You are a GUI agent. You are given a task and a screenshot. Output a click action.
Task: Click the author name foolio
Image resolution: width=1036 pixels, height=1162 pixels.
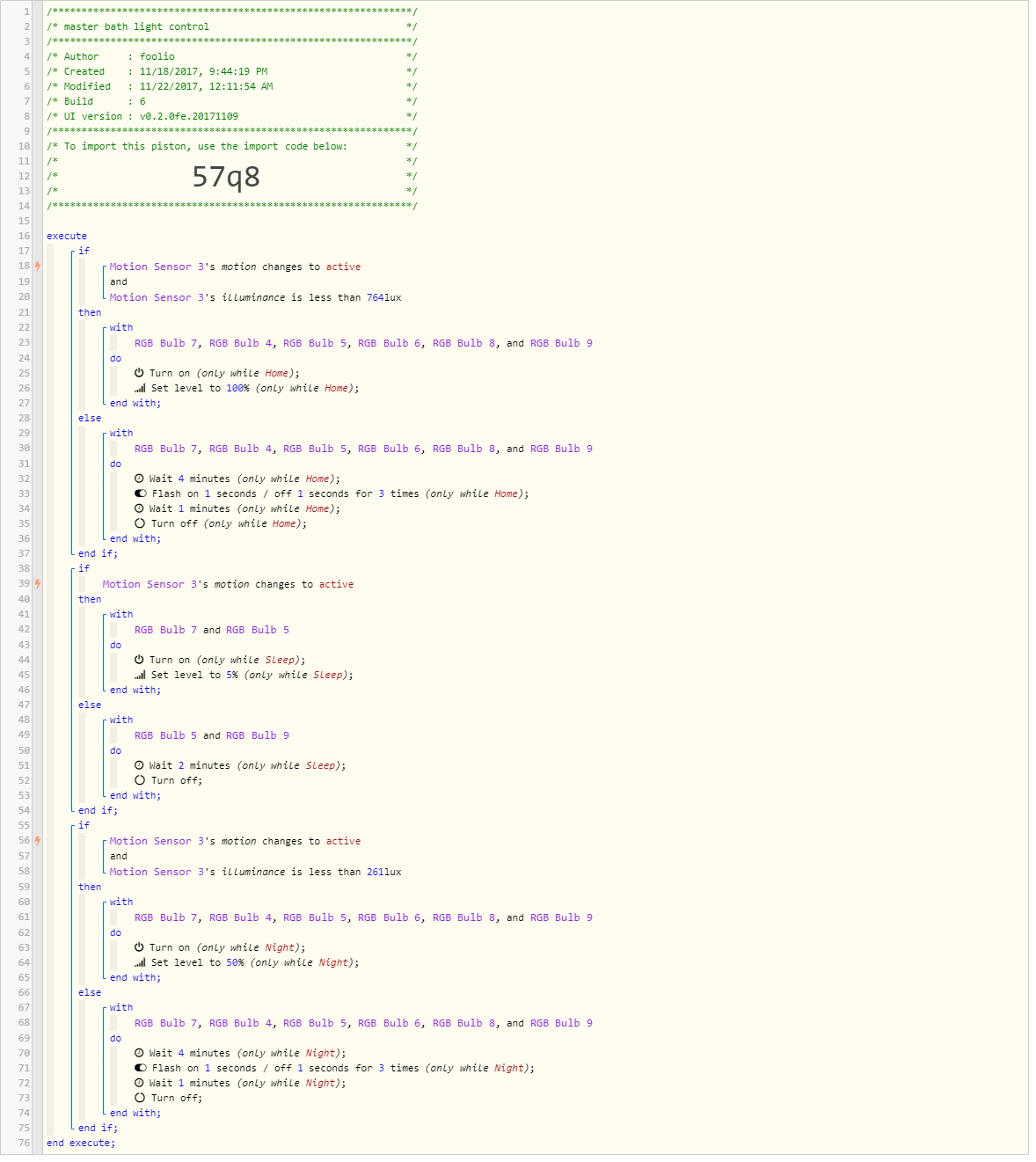tap(157, 56)
